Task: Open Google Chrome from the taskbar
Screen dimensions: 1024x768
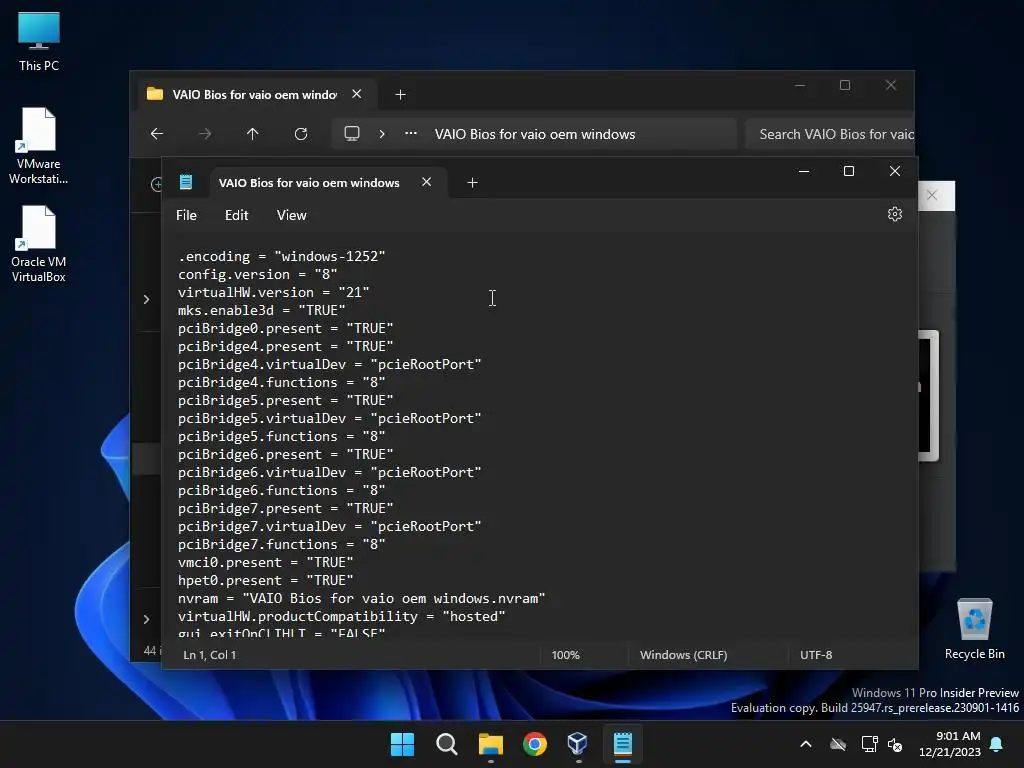Action: [x=535, y=744]
